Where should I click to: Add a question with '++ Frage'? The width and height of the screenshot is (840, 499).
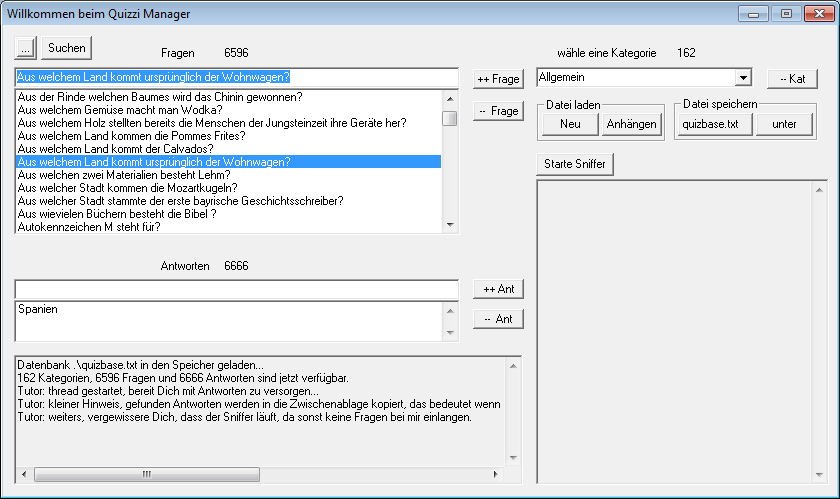498,79
